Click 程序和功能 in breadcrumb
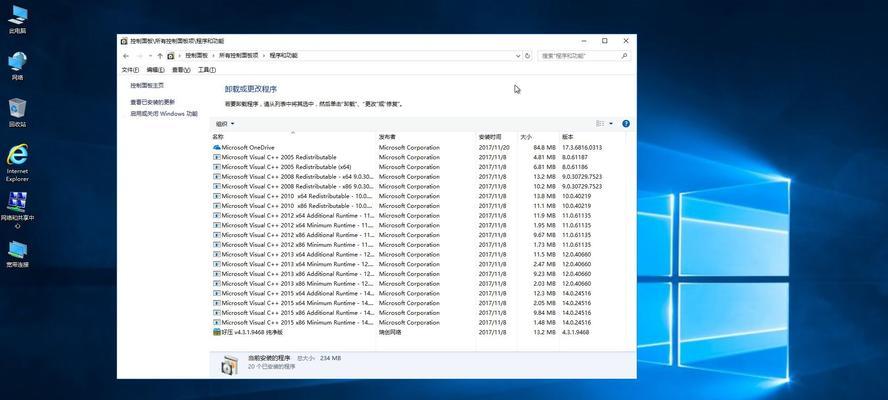This screenshot has width=888, height=400. click(x=283, y=56)
